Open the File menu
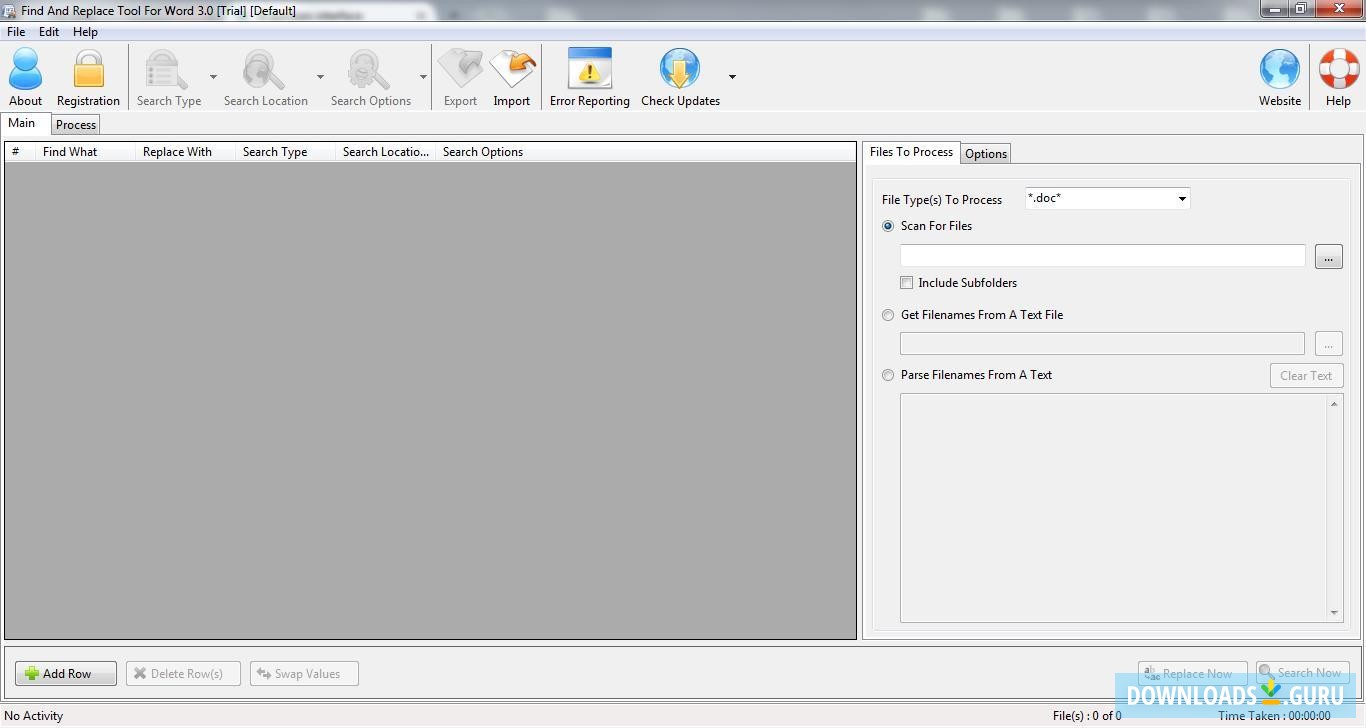Viewport: 1366px width, 728px height. click(16, 32)
